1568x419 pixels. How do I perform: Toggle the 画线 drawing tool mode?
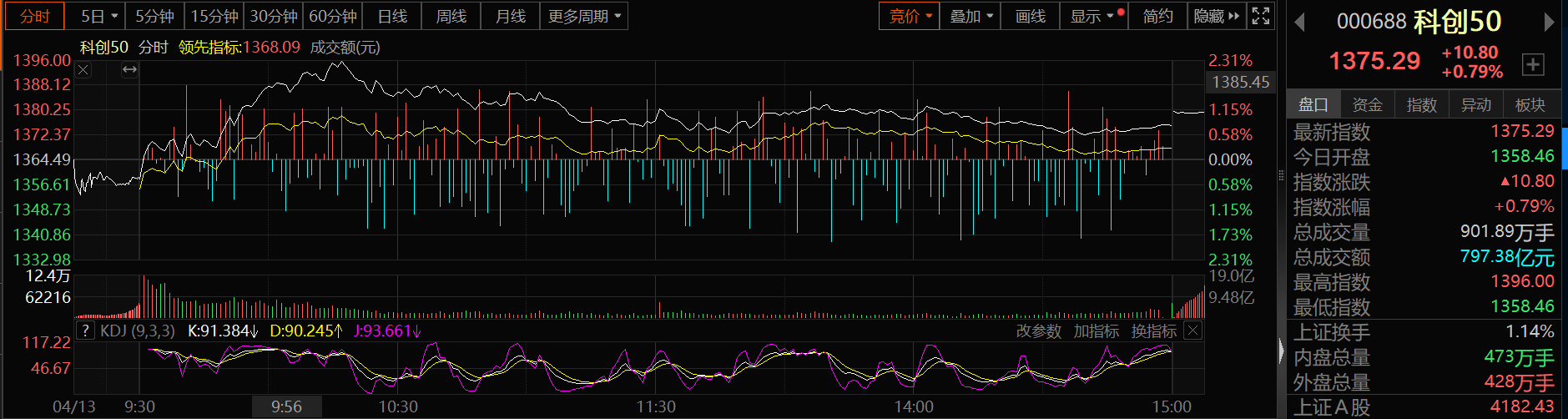pos(1030,16)
